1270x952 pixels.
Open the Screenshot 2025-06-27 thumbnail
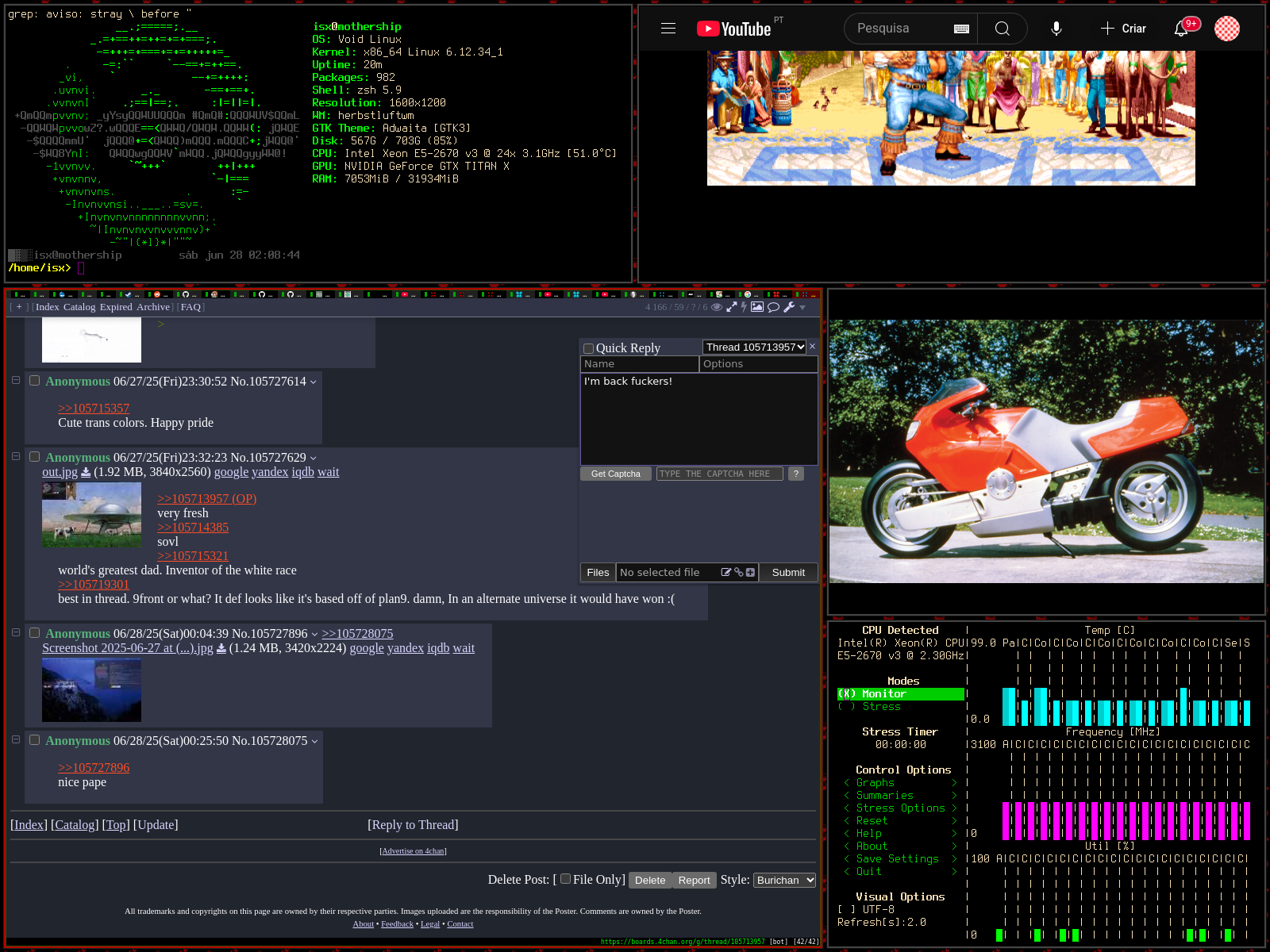pyautogui.click(x=91, y=689)
